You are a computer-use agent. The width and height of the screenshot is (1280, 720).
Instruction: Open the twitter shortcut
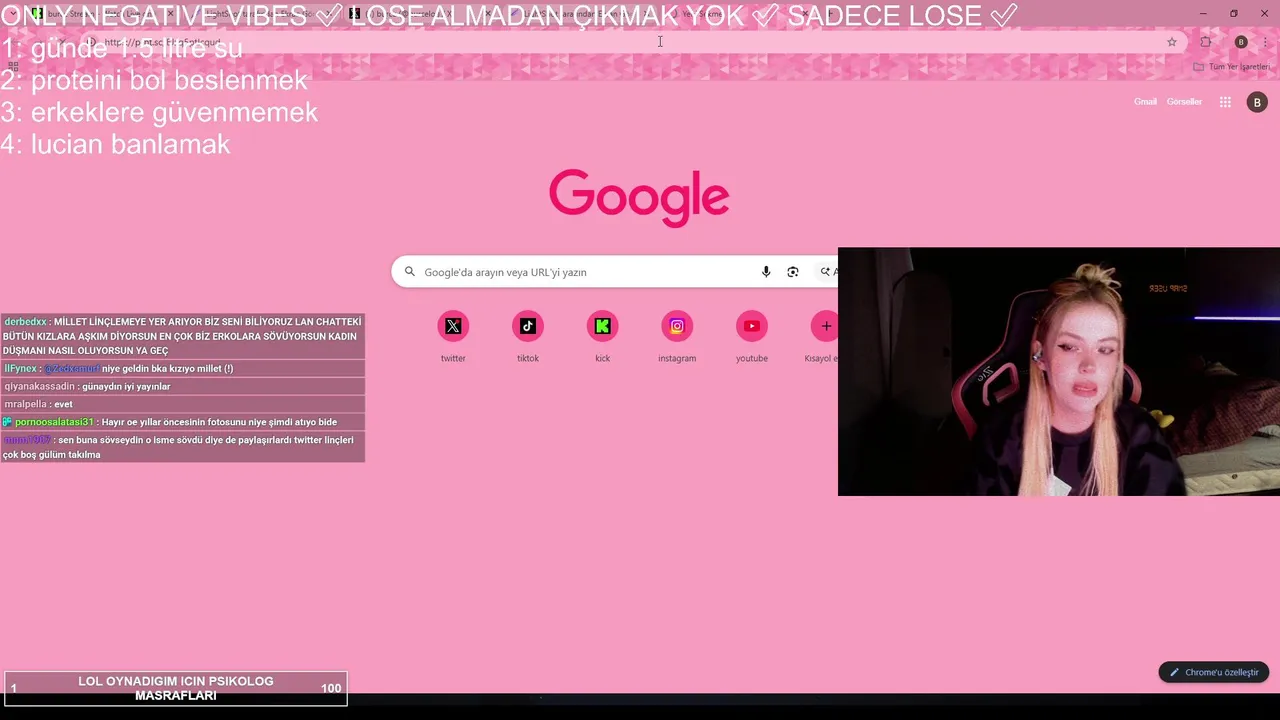pos(453,326)
